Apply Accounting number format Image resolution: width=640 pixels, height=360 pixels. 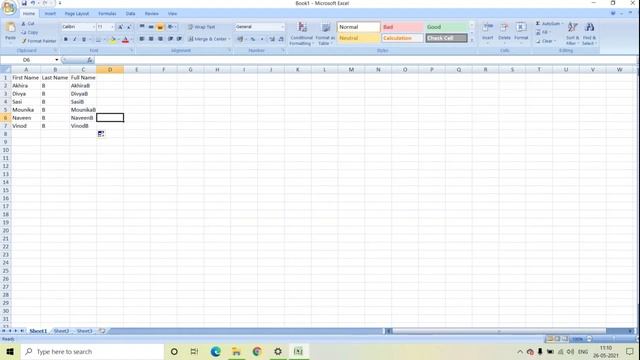pos(240,39)
